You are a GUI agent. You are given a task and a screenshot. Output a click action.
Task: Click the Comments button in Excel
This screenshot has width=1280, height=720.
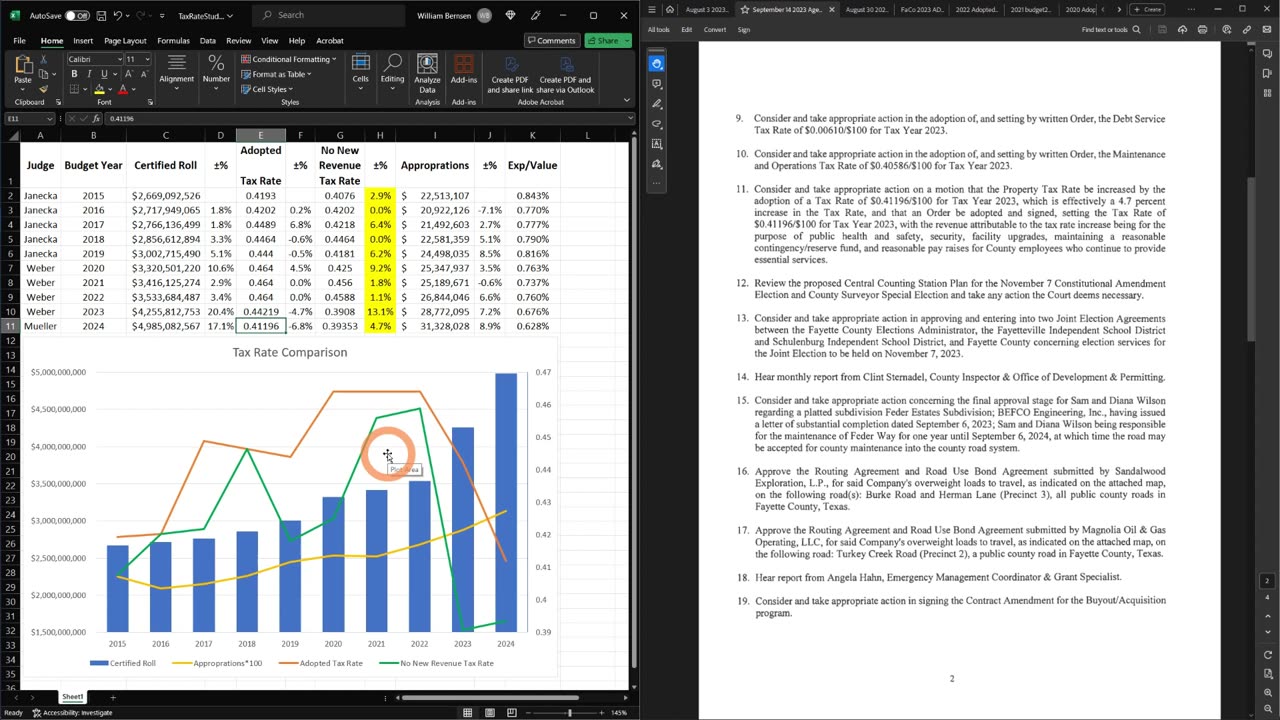[551, 41]
